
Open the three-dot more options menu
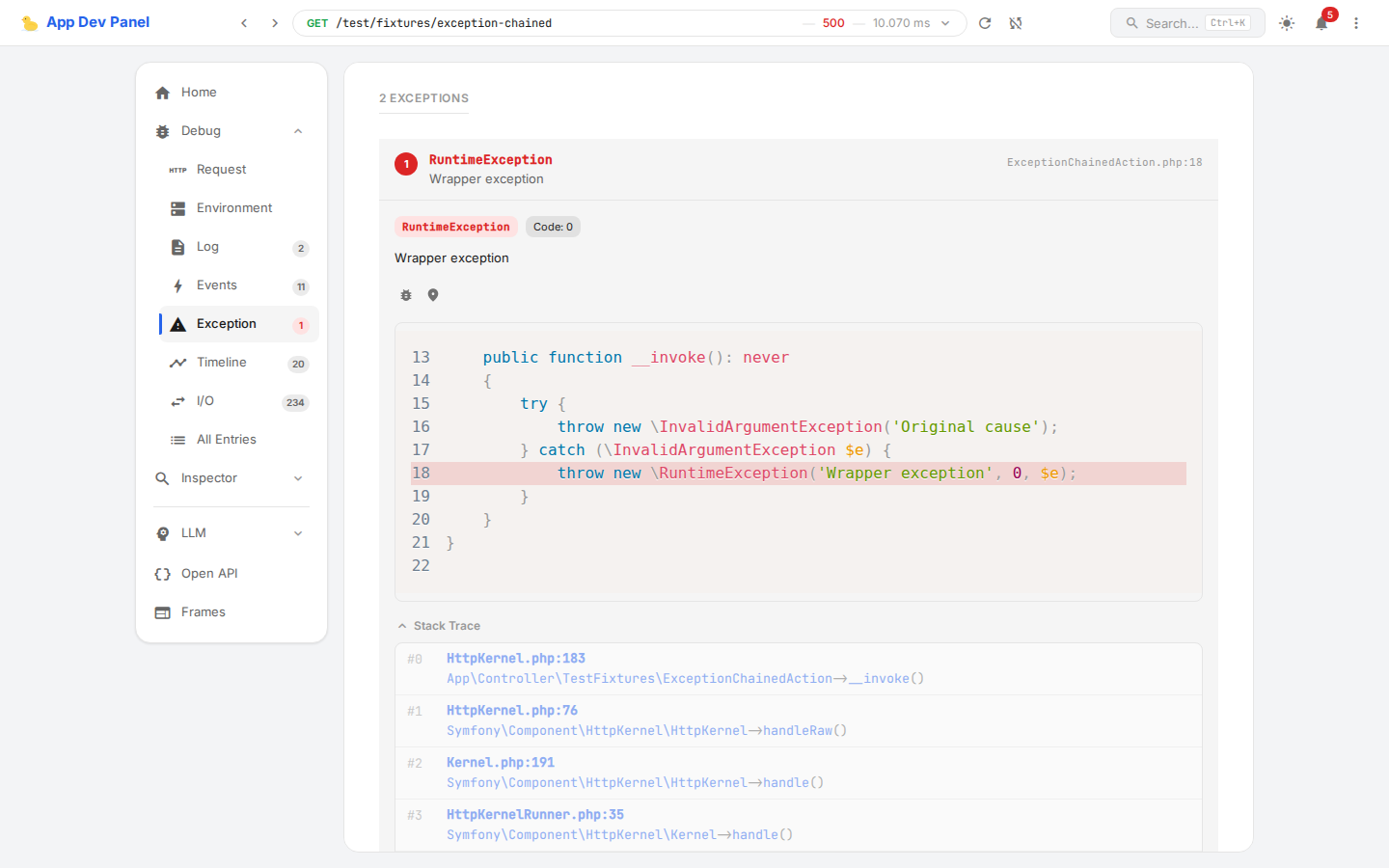pos(1356,23)
